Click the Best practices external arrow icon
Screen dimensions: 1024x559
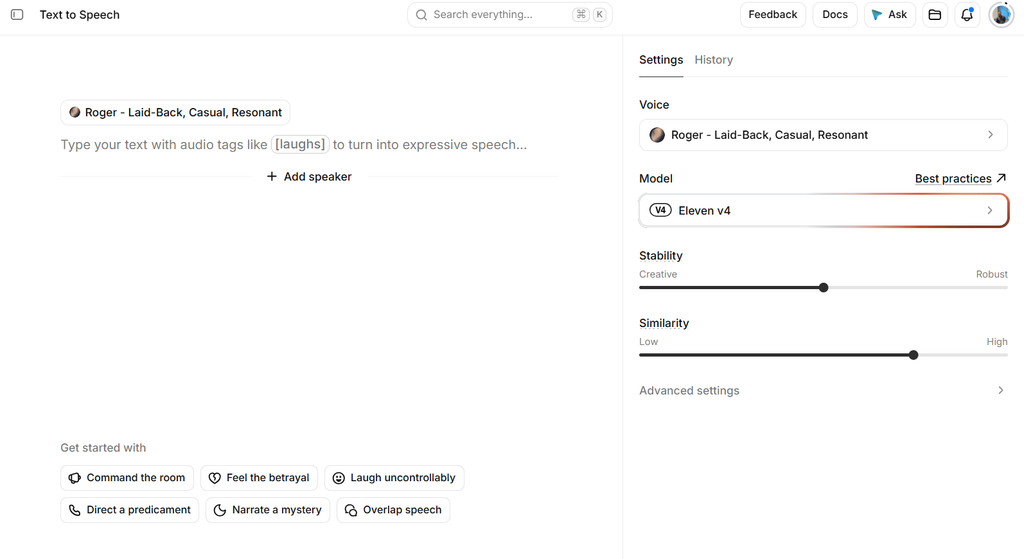1001,178
